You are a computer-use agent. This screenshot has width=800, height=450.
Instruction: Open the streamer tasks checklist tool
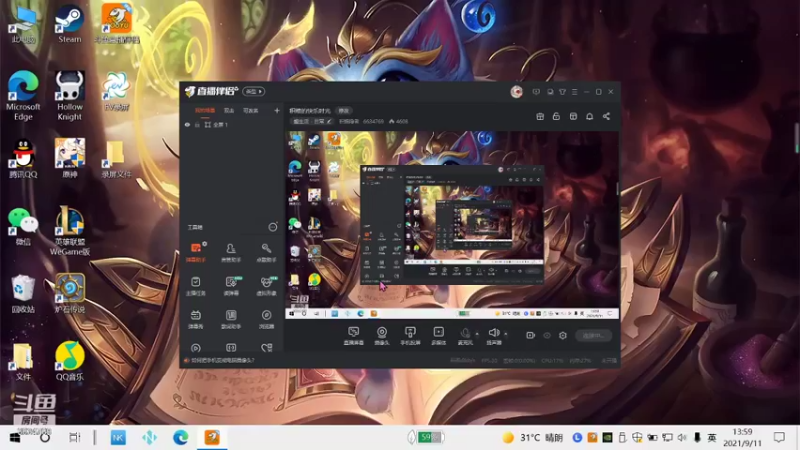click(196, 286)
